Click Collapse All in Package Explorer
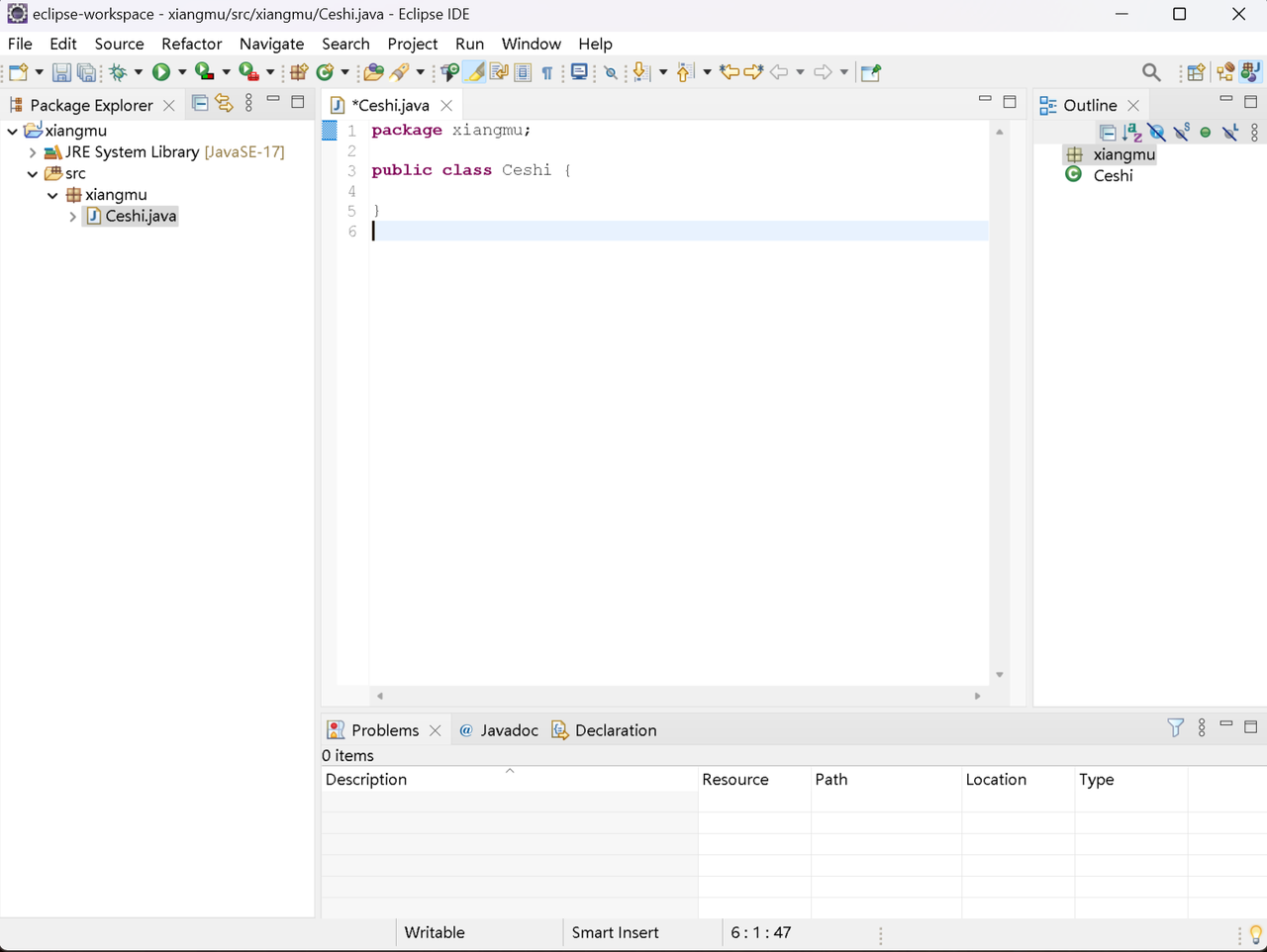The width and height of the screenshot is (1267, 952). coord(200,103)
